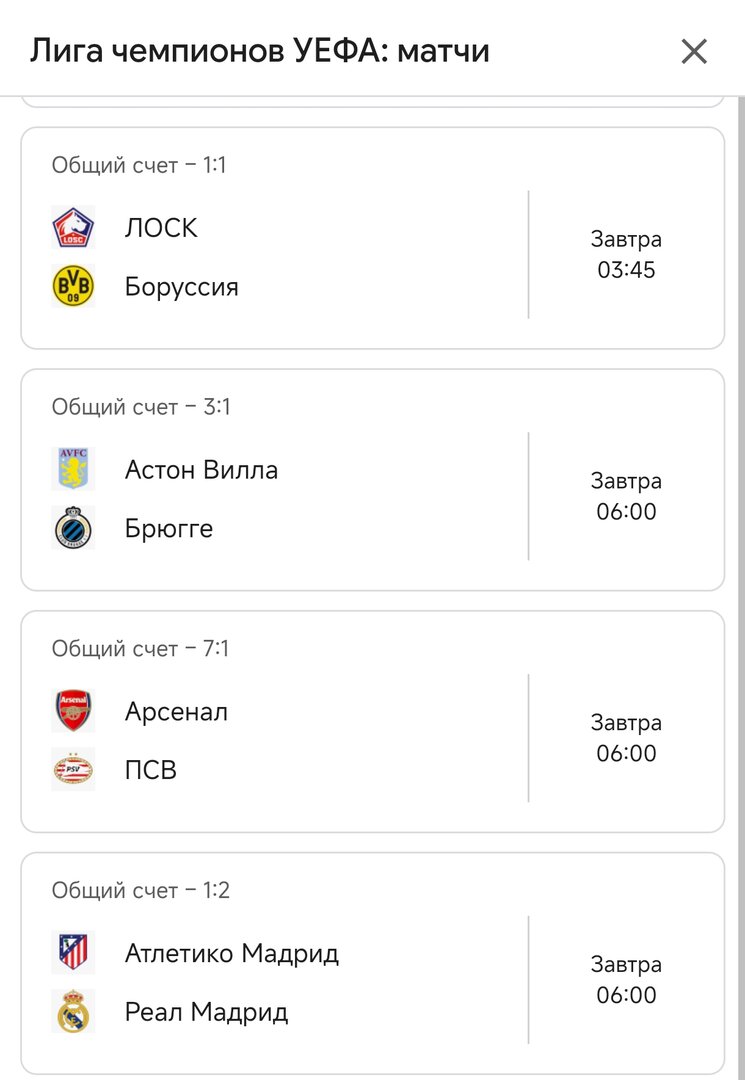Close the UEFA Champions League matches panel
This screenshot has width=745, height=1080.
pyautogui.click(x=694, y=51)
